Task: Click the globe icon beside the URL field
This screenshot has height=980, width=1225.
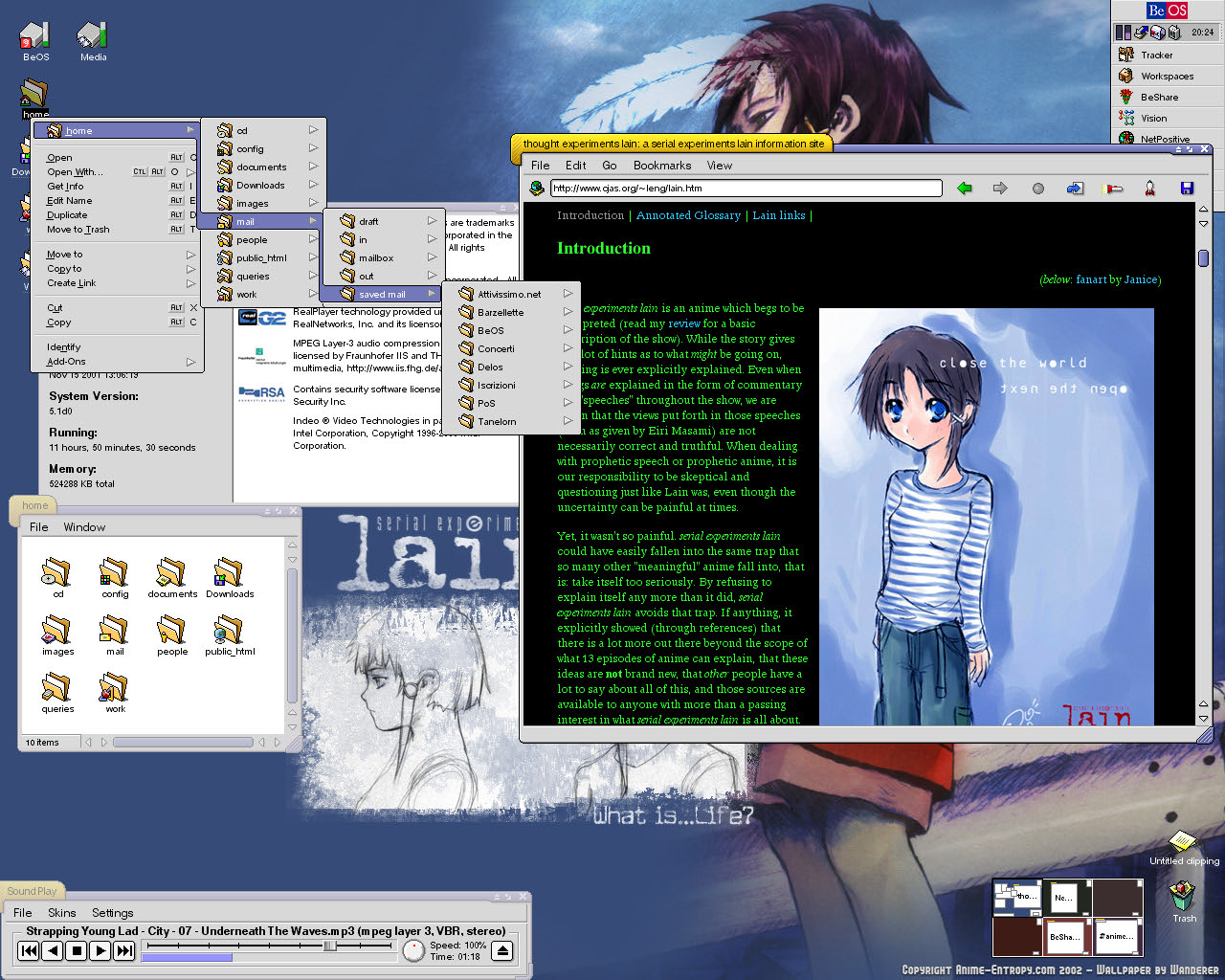Action: 537,189
